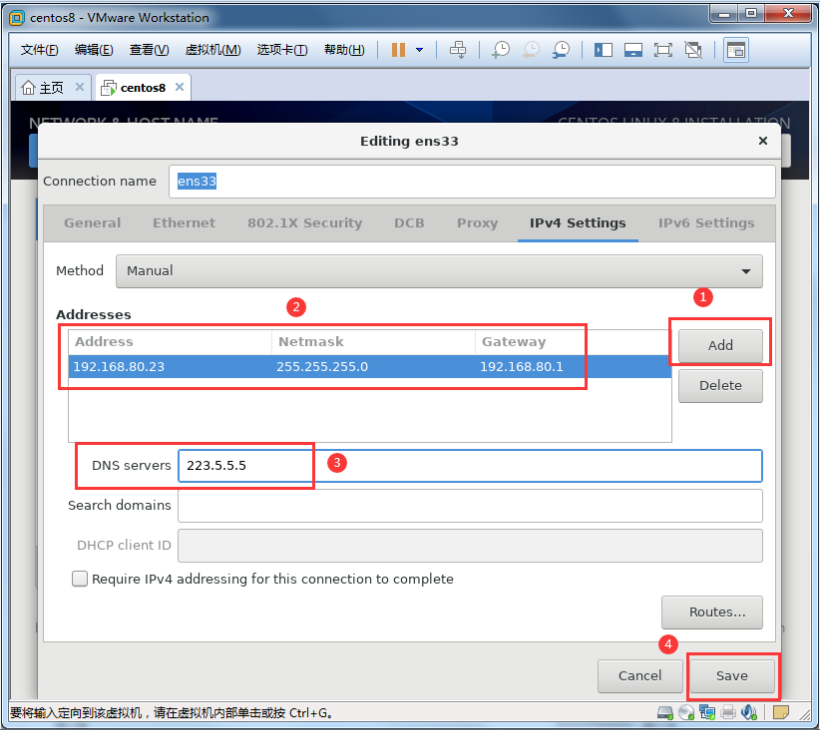This screenshot has height=730, width=820.
Task: Close the 主页 home tab
Action: click(x=80, y=87)
